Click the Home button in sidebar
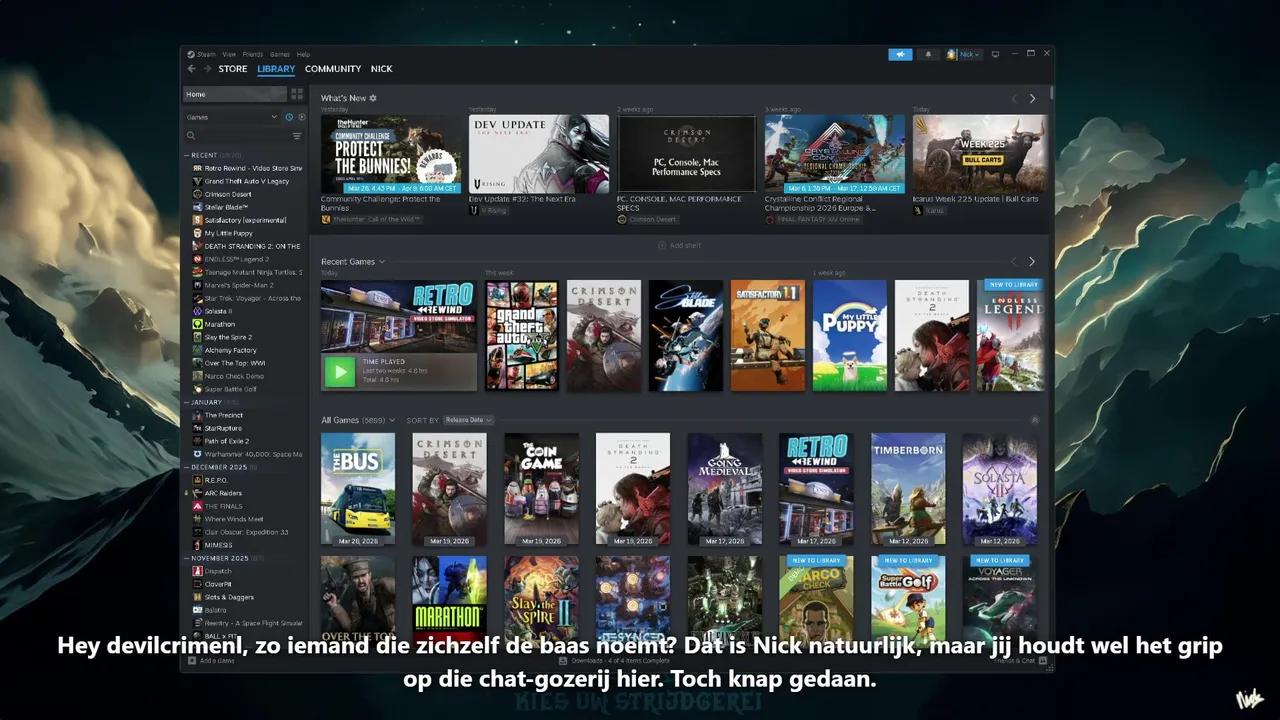 pyautogui.click(x=235, y=94)
